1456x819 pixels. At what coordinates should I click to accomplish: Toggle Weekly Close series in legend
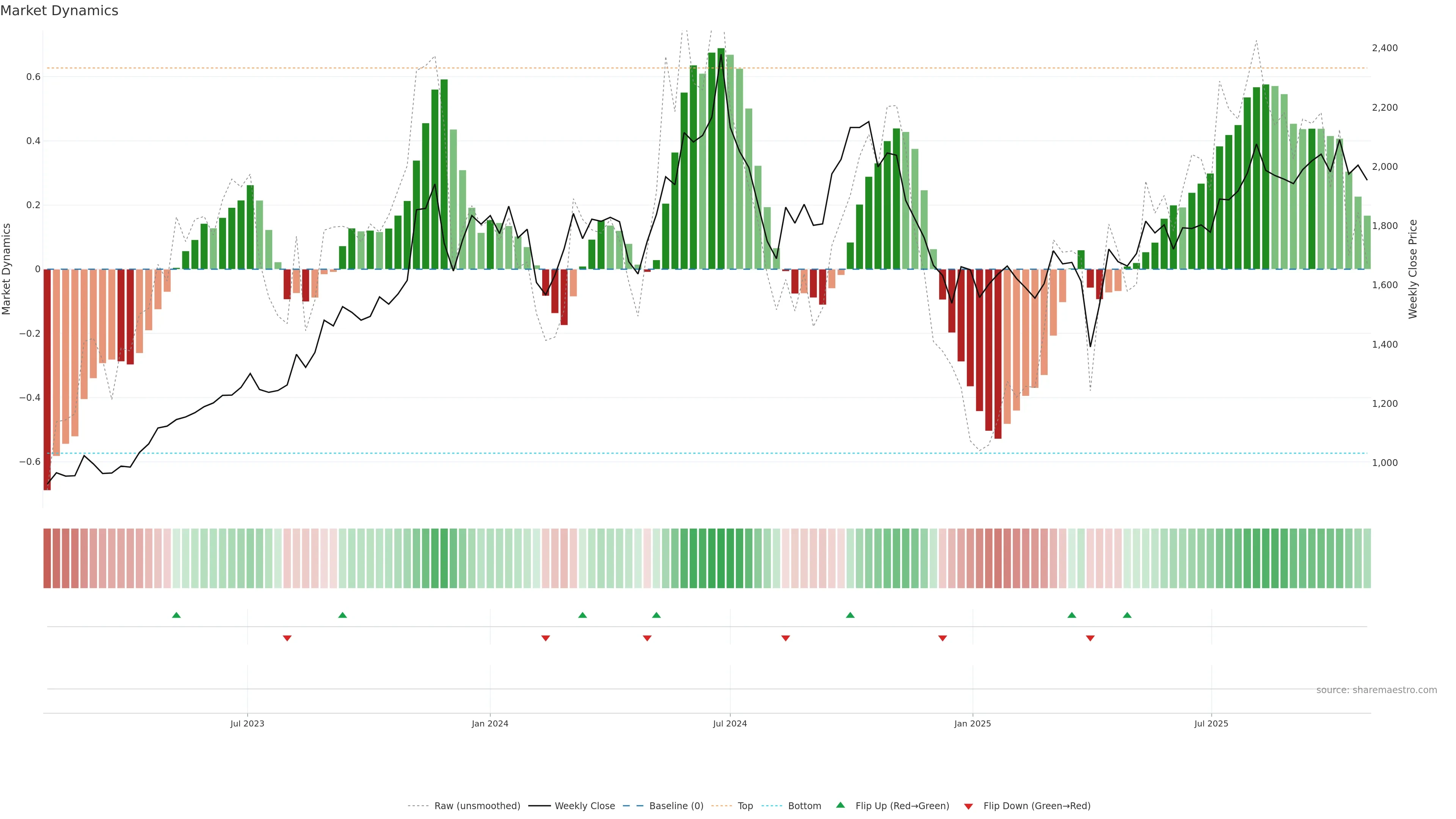[584, 806]
